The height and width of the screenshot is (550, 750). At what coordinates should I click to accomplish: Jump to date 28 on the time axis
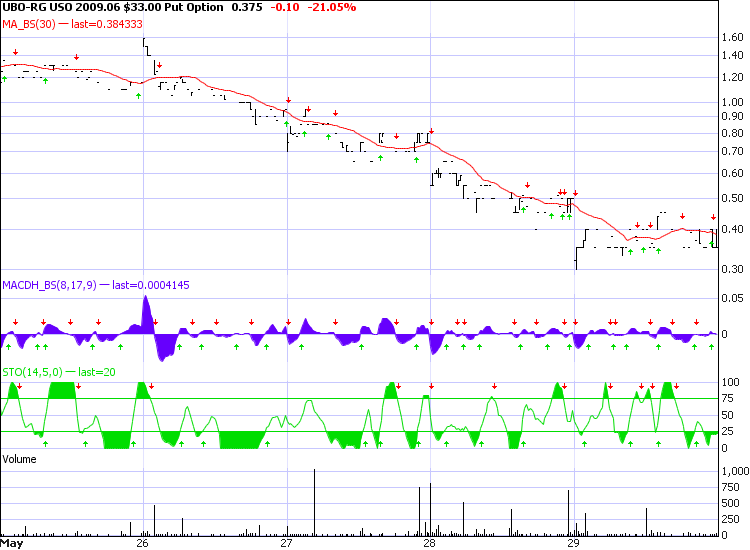pos(429,544)
